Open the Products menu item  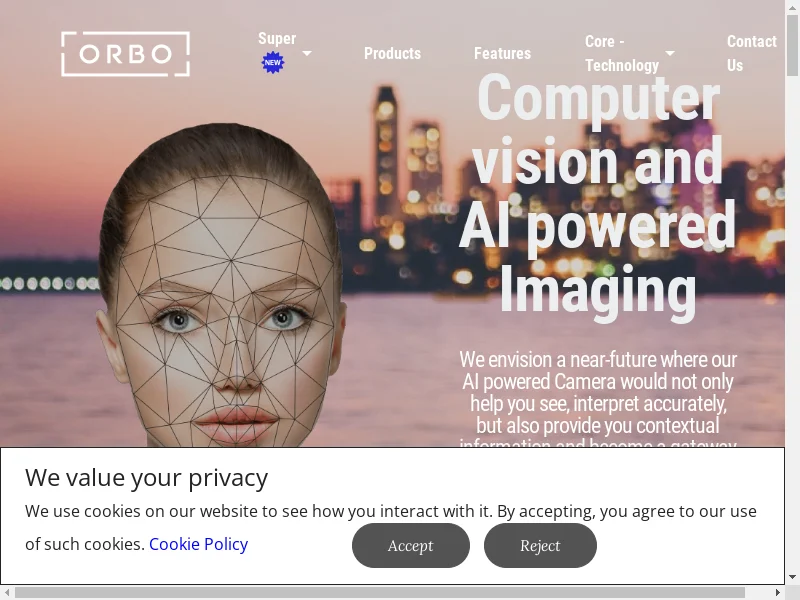pos(392,54)
